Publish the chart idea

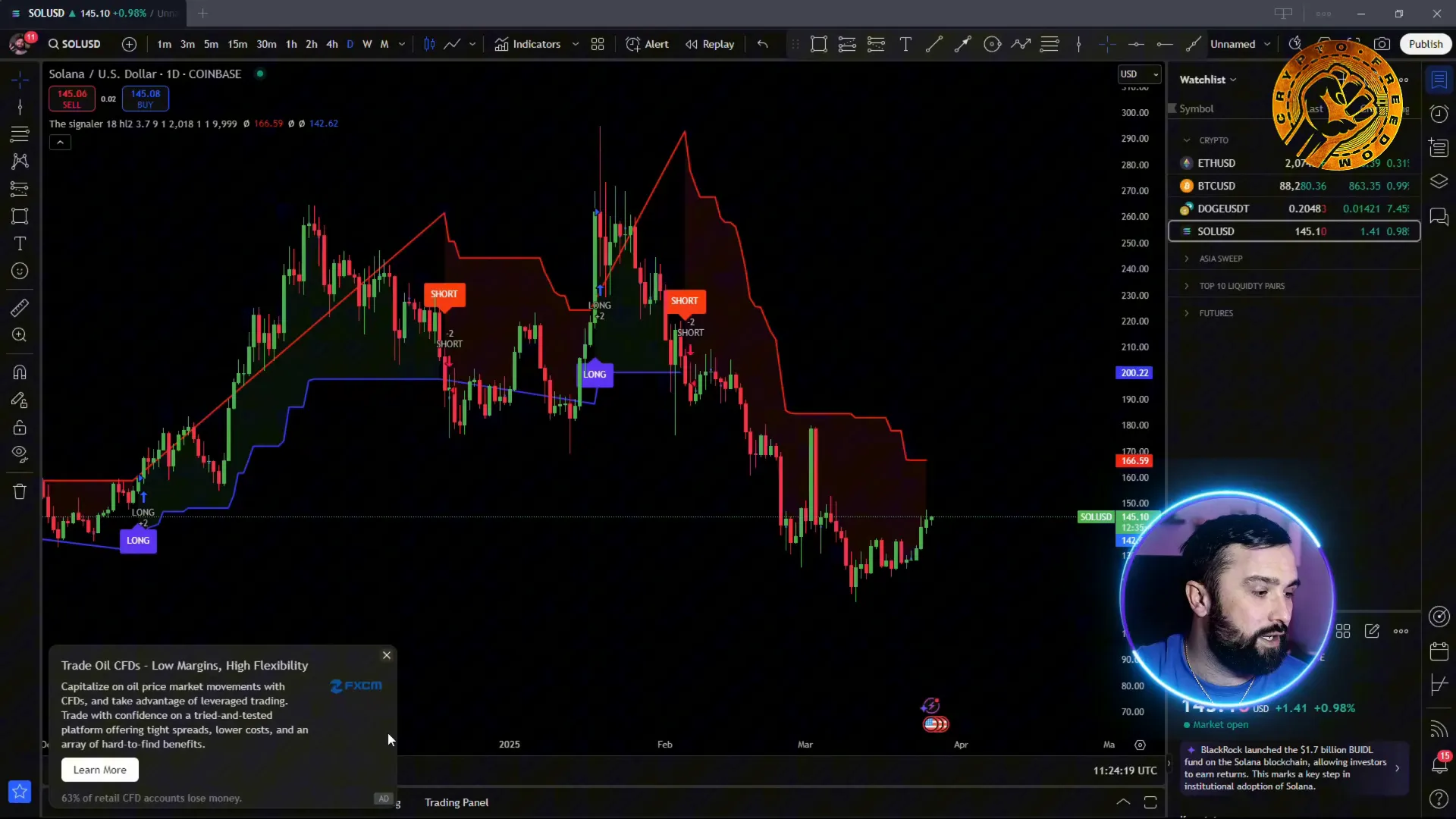(1426, 44)
